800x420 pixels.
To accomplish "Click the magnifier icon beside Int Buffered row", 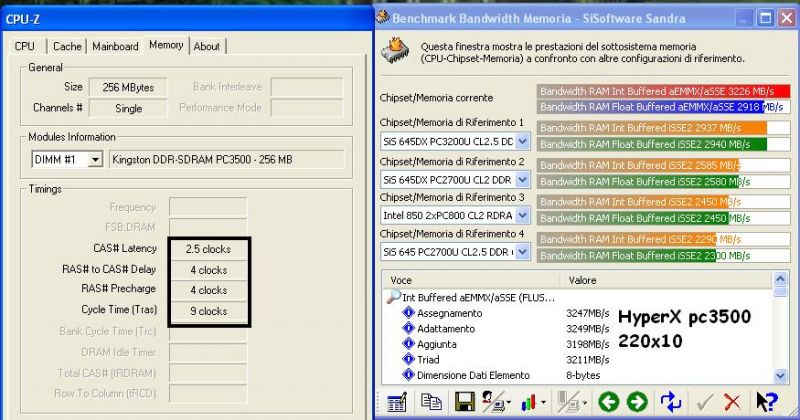I will point(393,297).
